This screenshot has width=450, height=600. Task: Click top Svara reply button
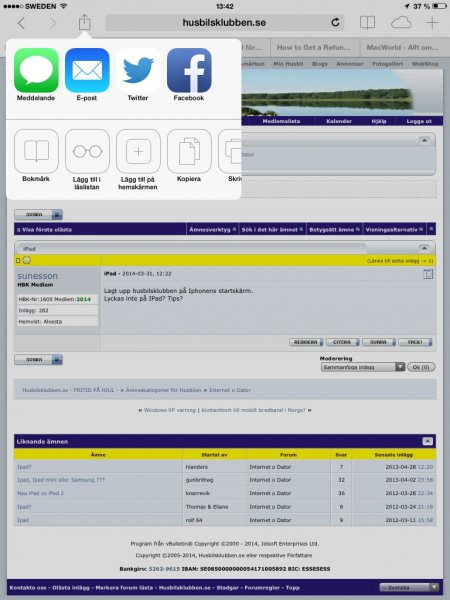click(x=38, y=215)
